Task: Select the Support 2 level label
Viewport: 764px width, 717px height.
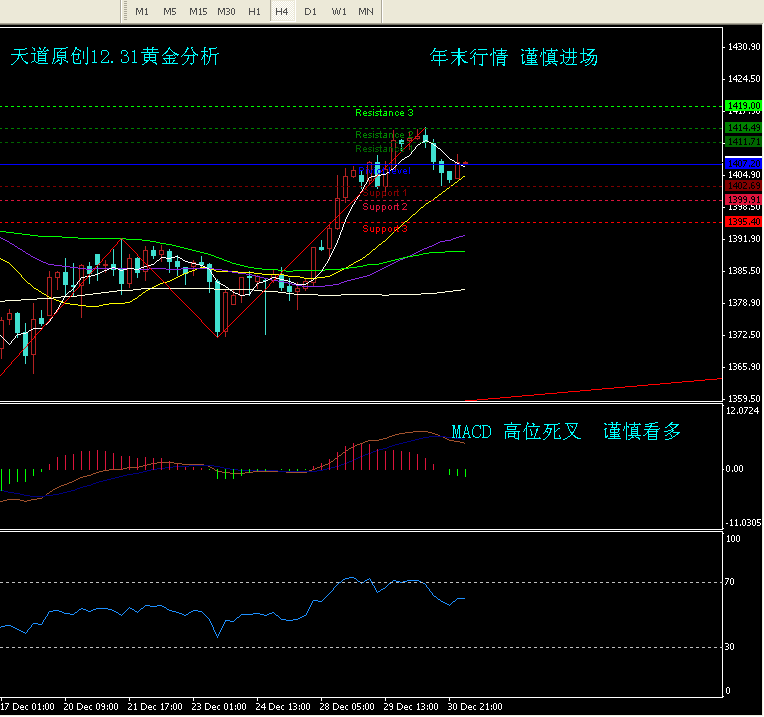Action: (x=385, y=207)
